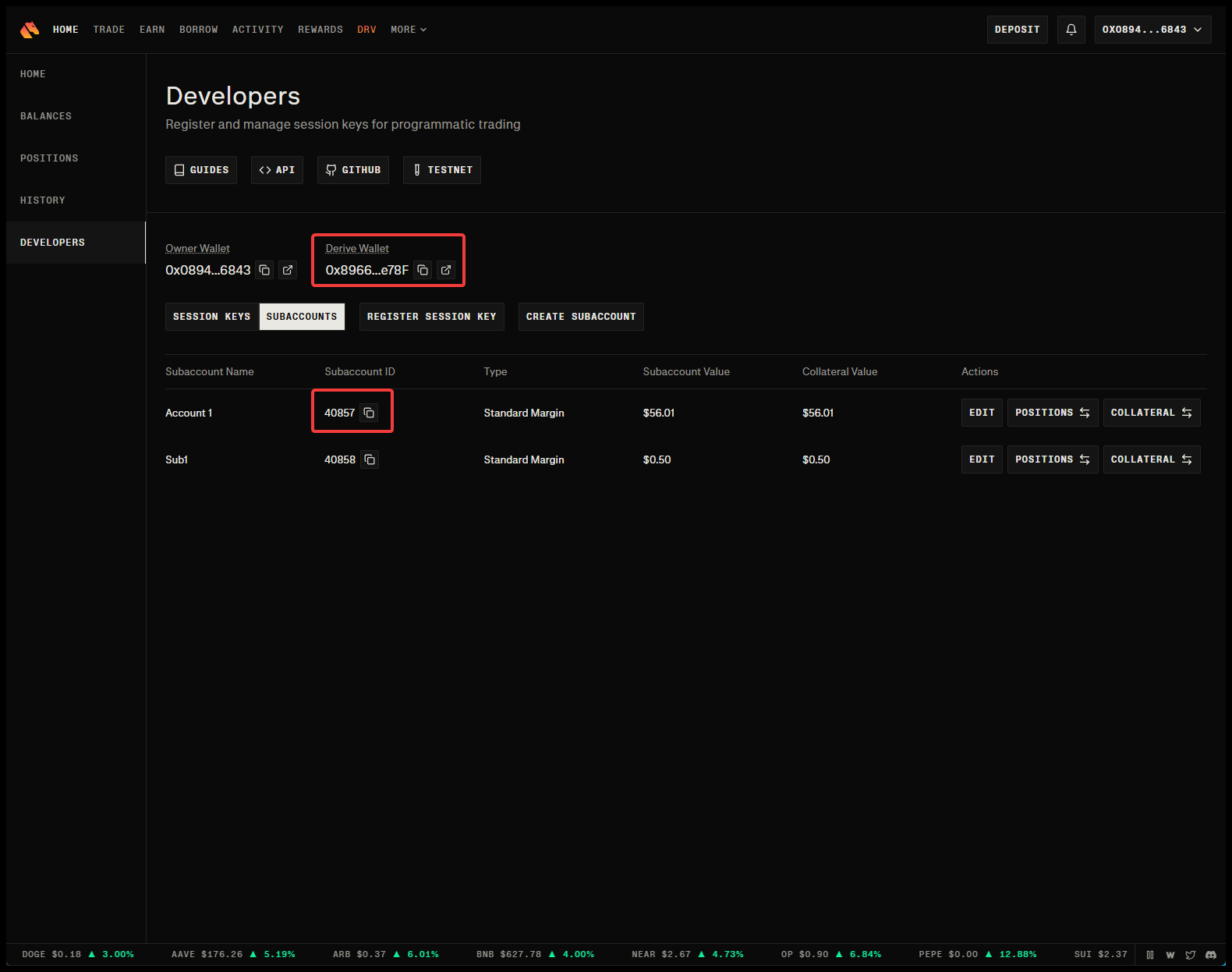Open the Discord link icon
The width and height of the screenshot is (1232, 972).
pos(1210,954)
